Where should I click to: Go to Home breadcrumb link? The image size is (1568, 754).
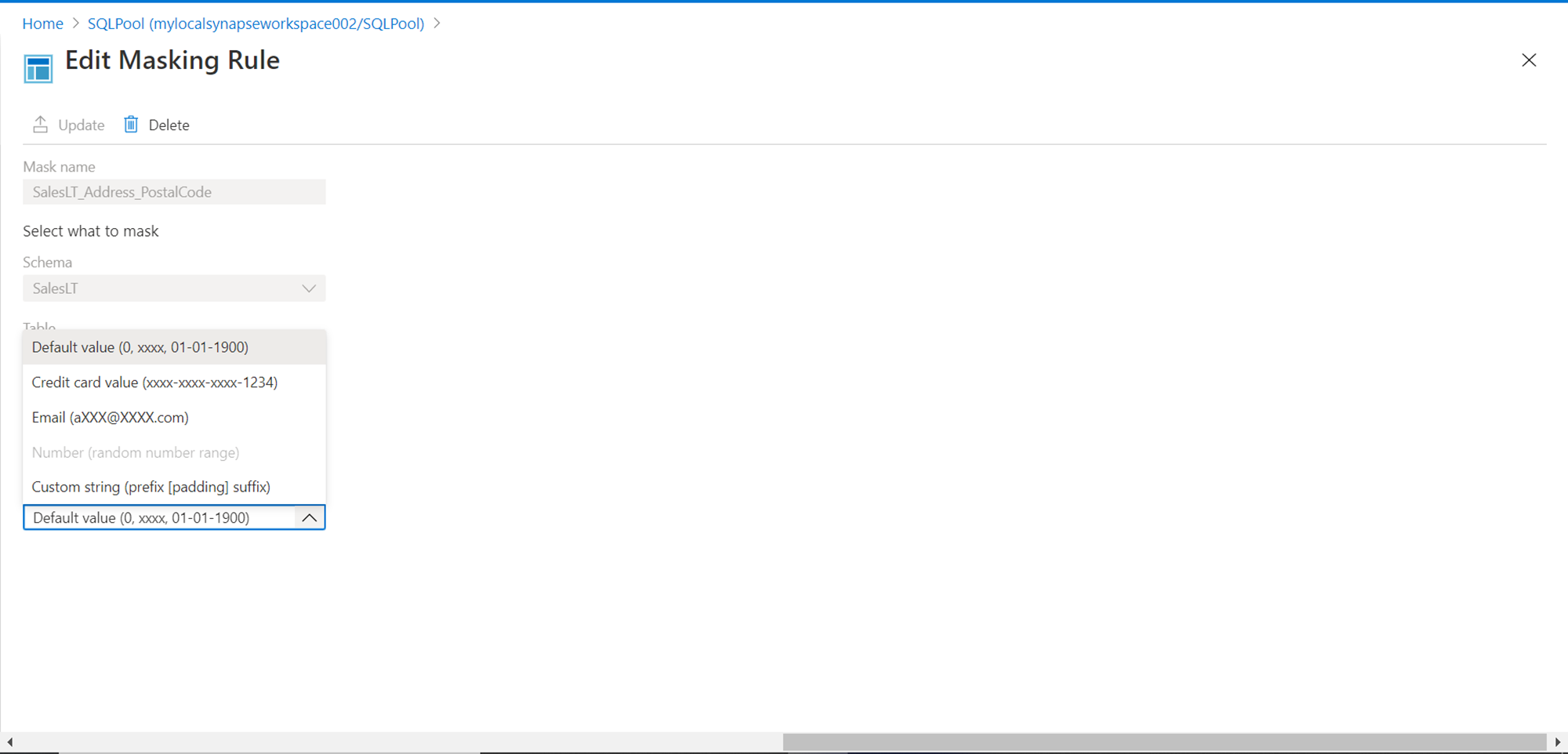coord(42,24)
